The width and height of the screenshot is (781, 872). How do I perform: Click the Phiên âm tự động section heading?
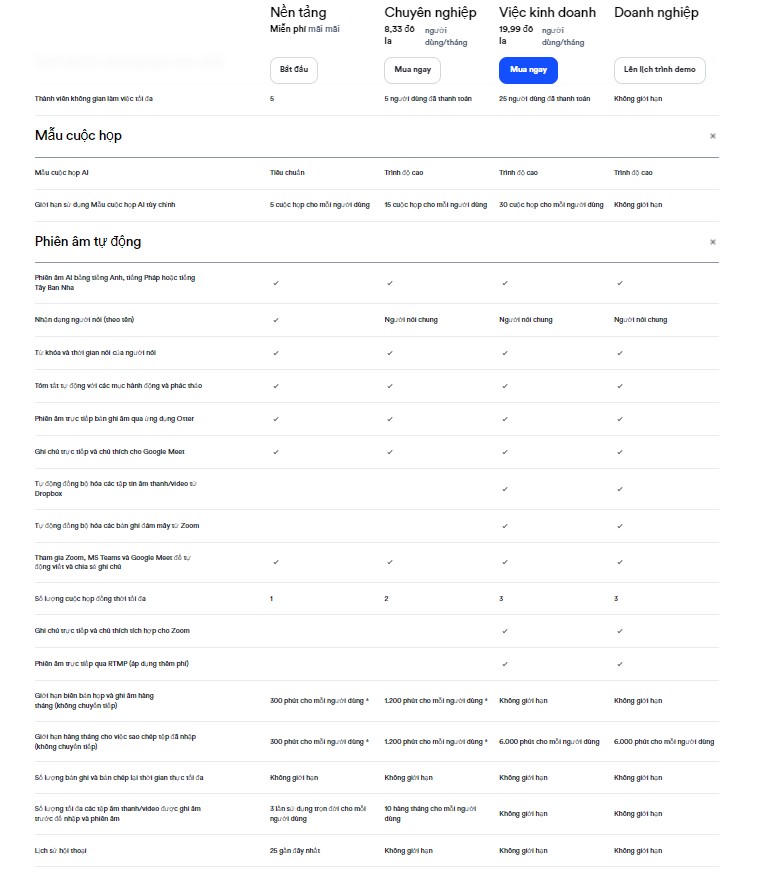88,242
